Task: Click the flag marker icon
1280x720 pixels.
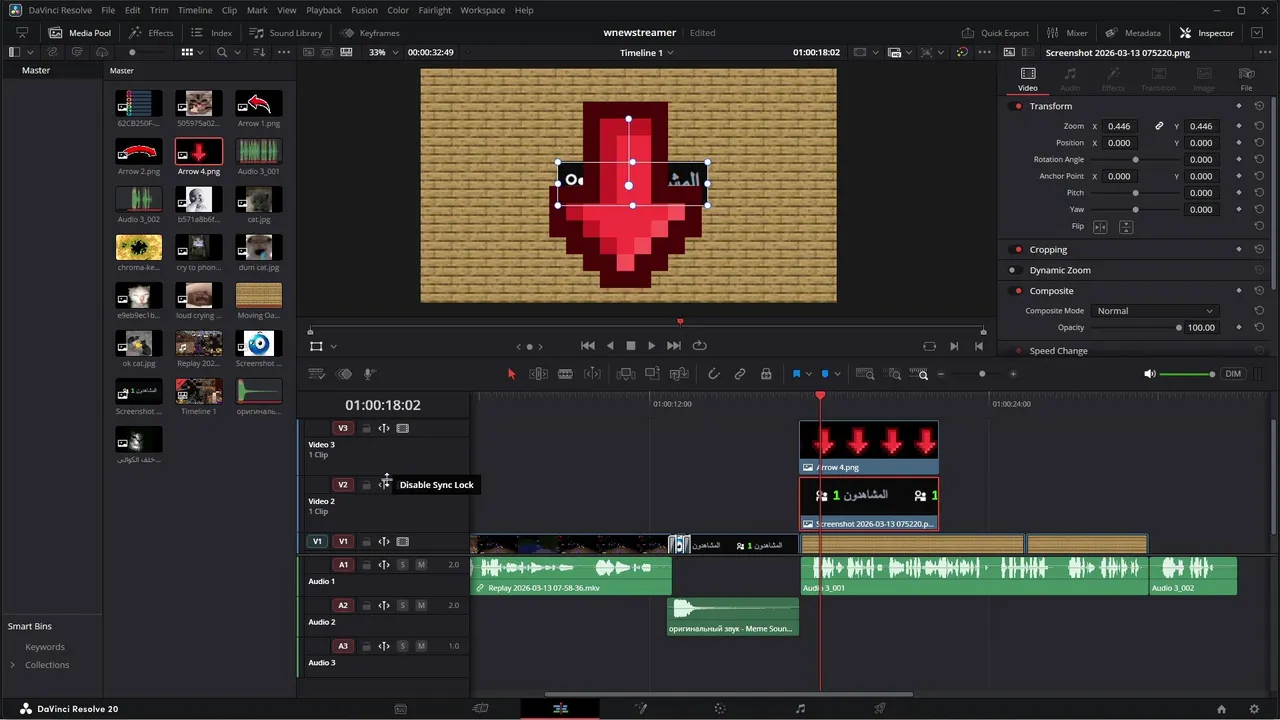Action: click(796, 374)
